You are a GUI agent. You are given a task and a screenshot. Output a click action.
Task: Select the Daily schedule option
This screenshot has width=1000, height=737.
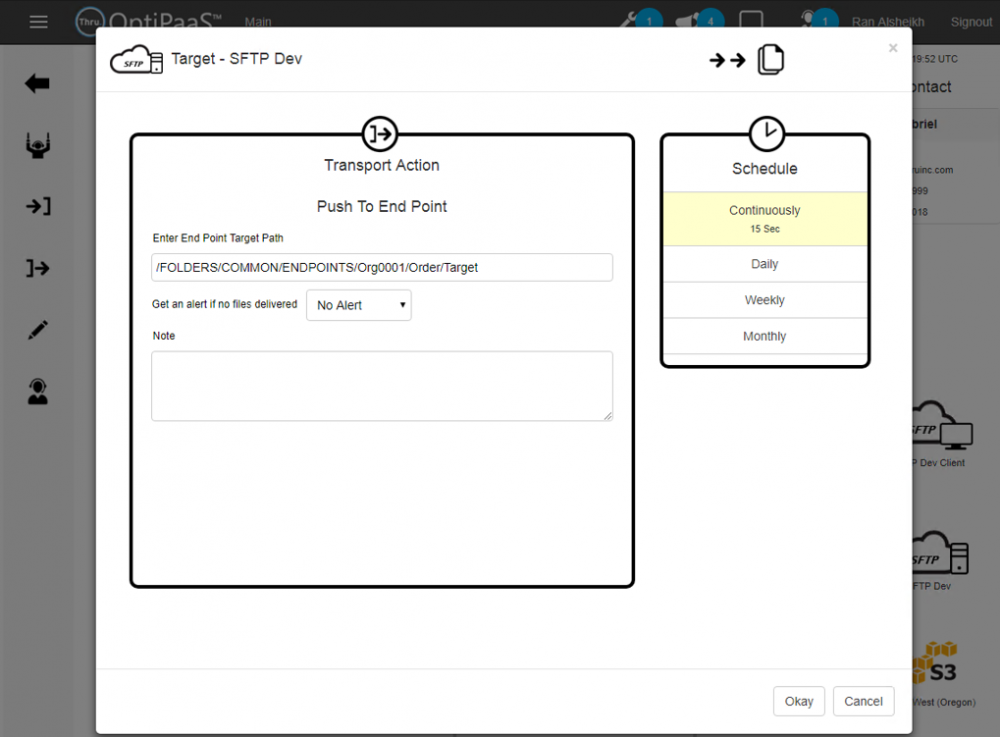(765, 264)
